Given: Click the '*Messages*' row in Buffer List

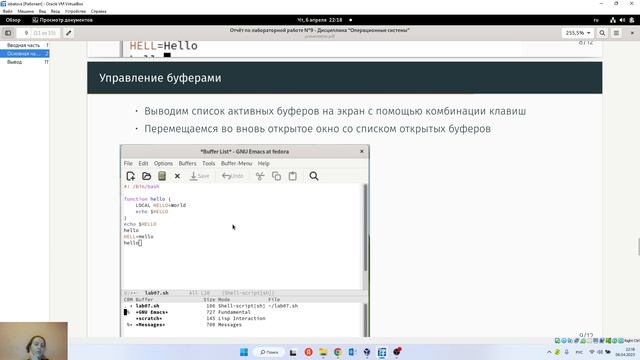Looking at the screenshot, I should click(183, 325).
